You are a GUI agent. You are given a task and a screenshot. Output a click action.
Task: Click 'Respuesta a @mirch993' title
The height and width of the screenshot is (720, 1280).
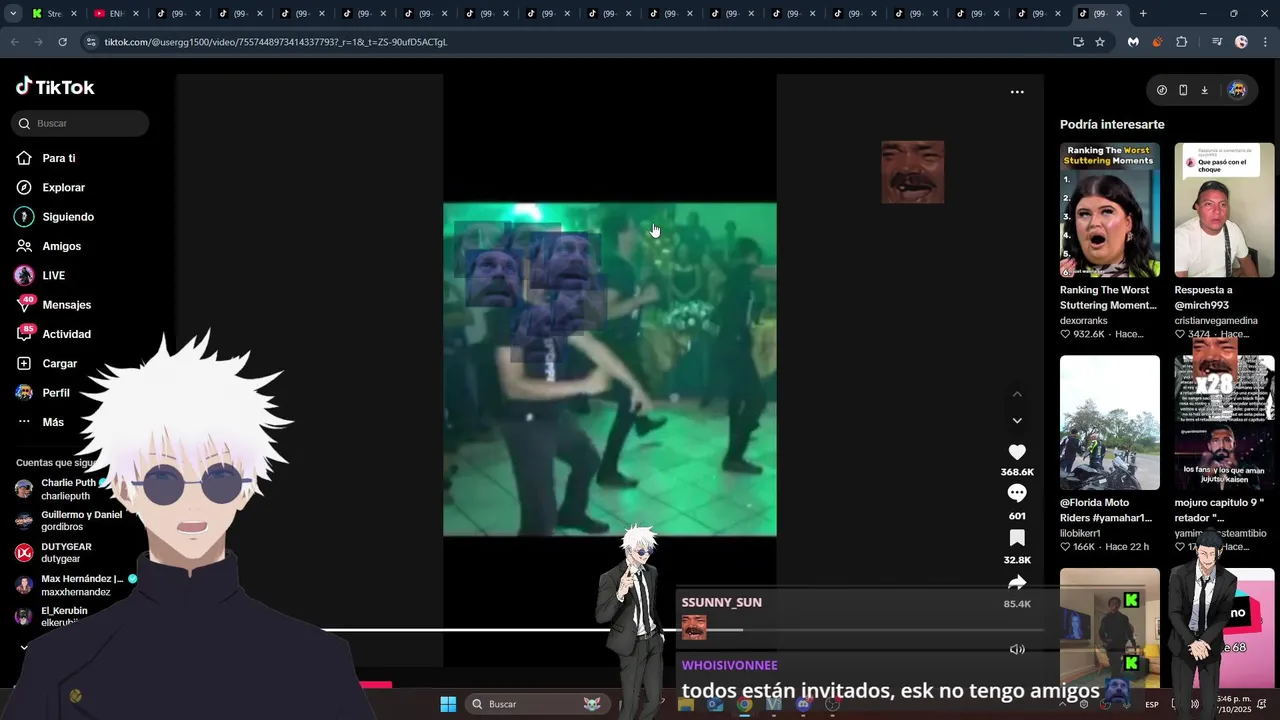click(x=1204, y=298)
